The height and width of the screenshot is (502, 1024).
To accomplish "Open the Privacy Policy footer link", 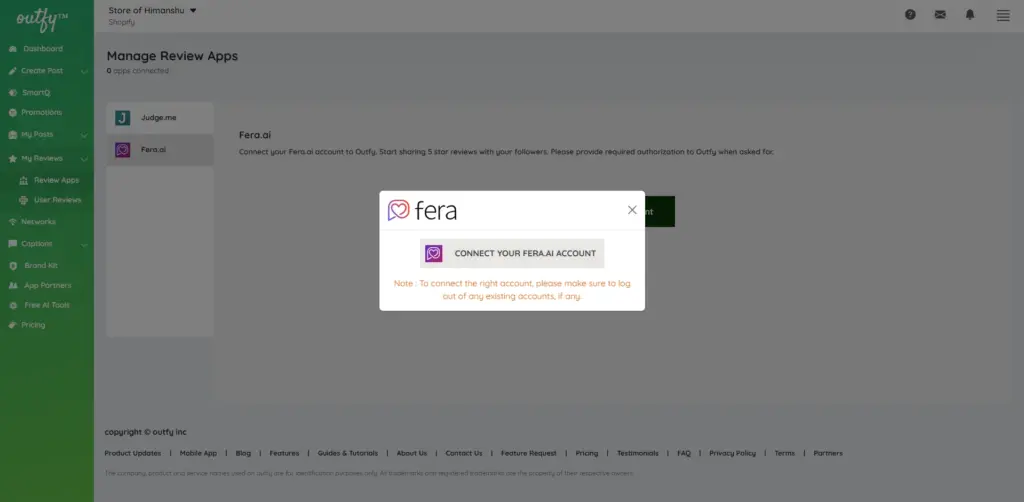I will (x=732, y=453).
